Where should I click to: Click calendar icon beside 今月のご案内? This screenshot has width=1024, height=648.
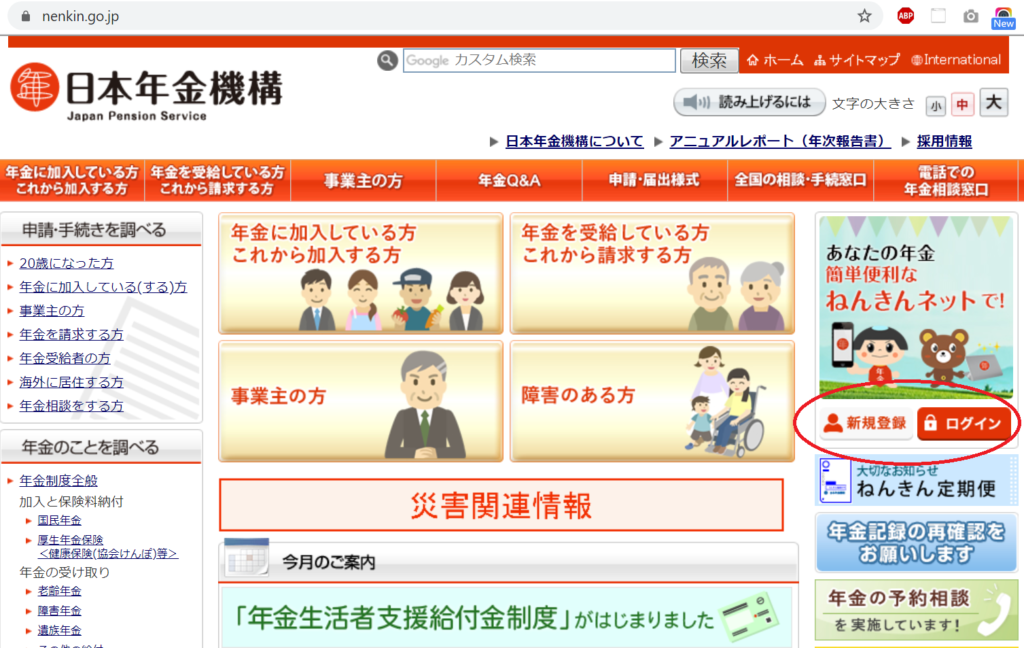tap(246, 557)
